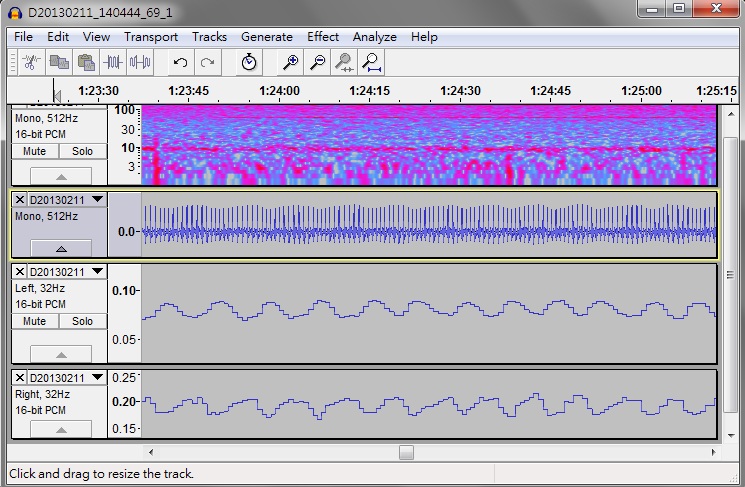Click the Fit Selection zoom icon
The image size is (745, 487).
344,62
